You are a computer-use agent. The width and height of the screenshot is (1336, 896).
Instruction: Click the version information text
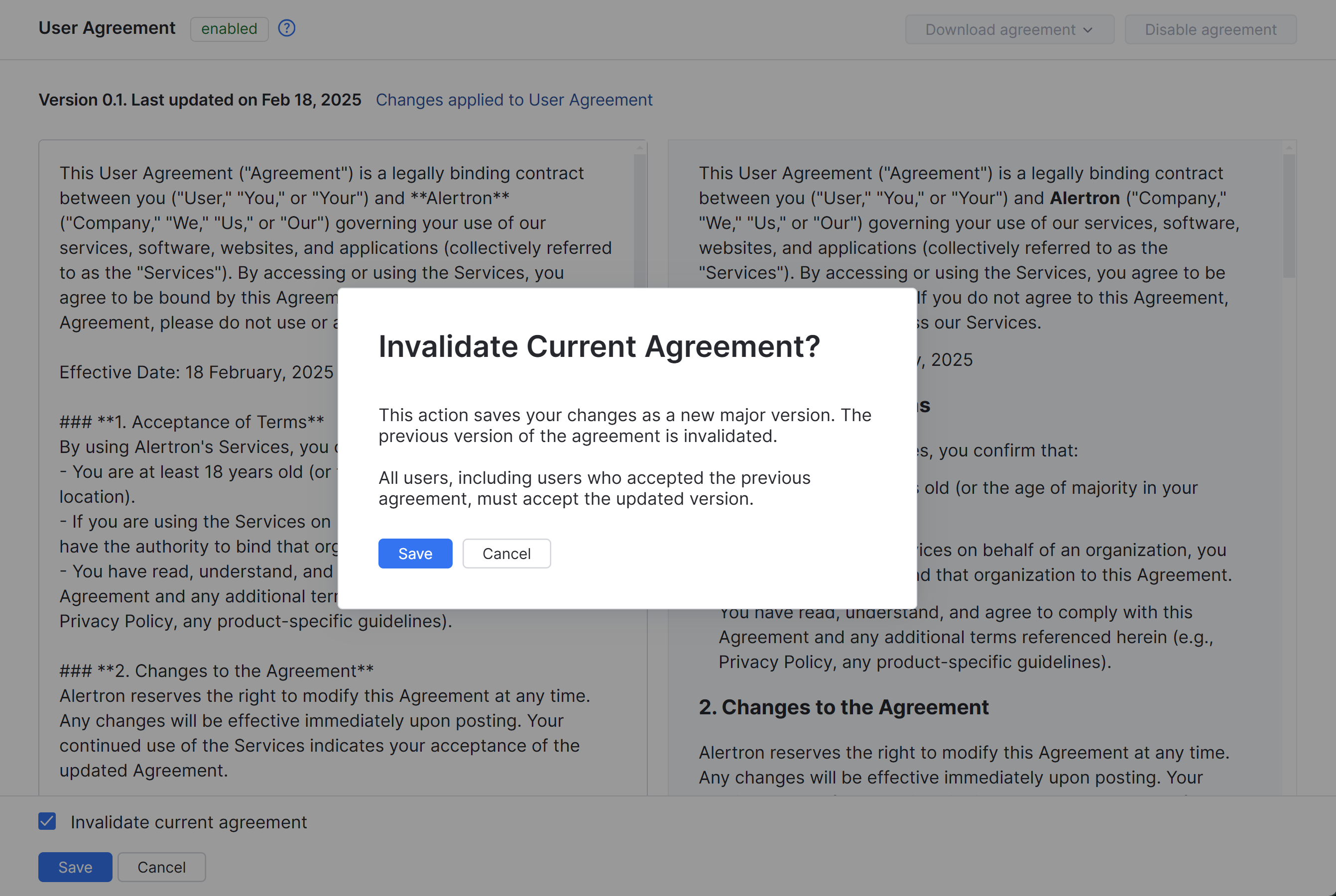click(200, 100)
